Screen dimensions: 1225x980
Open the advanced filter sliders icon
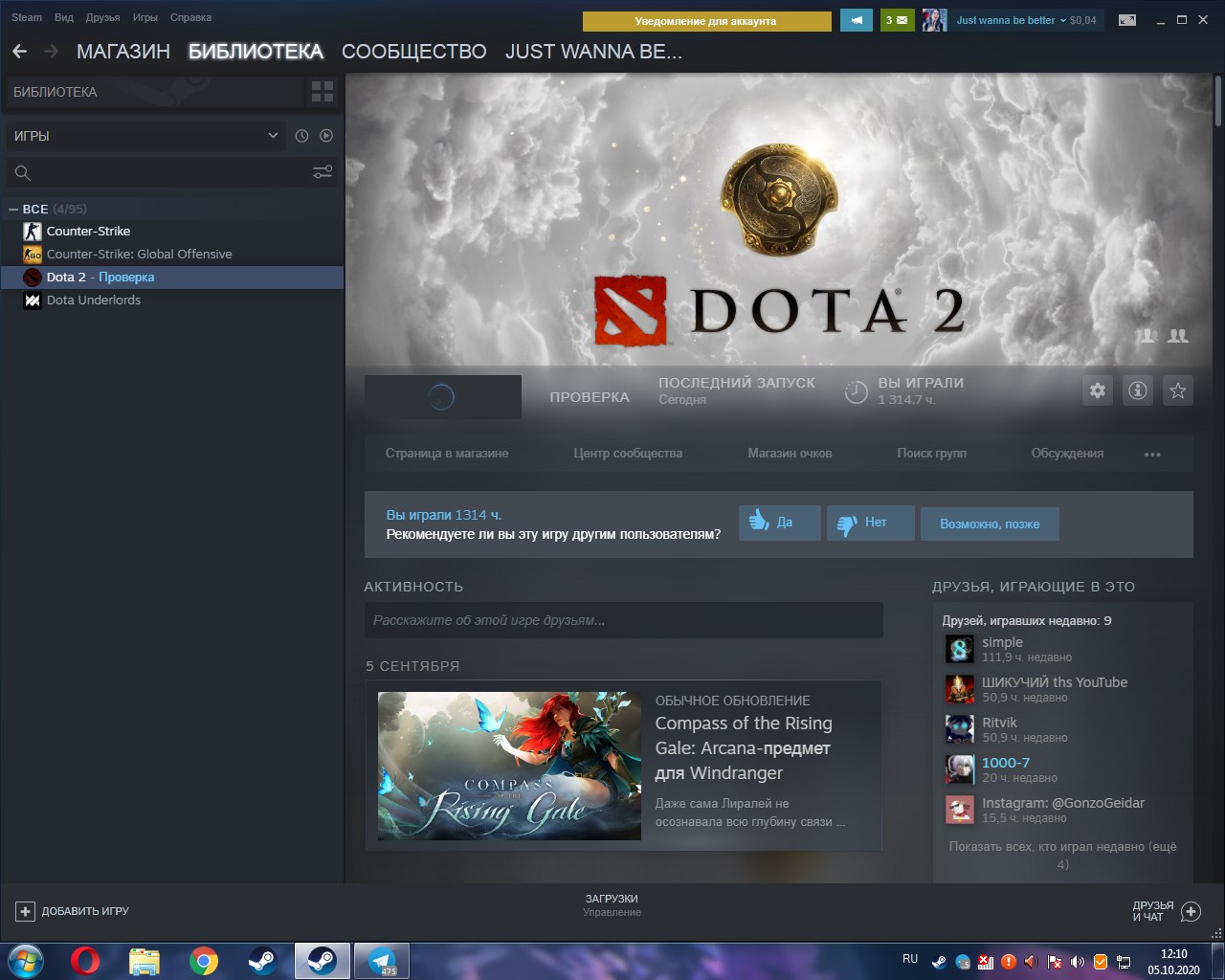323,172
